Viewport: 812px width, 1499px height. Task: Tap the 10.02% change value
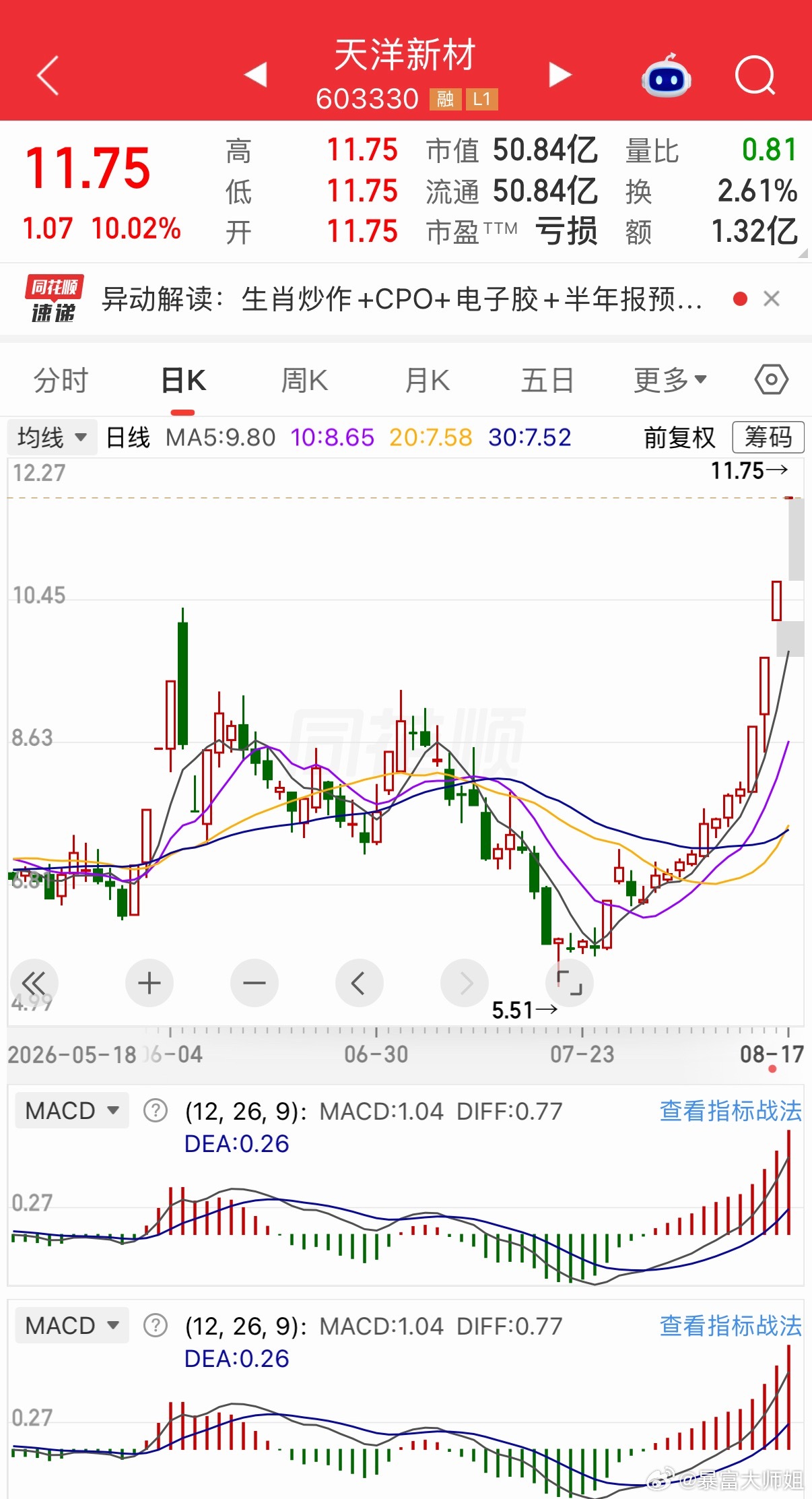click(x=136, y=228)
